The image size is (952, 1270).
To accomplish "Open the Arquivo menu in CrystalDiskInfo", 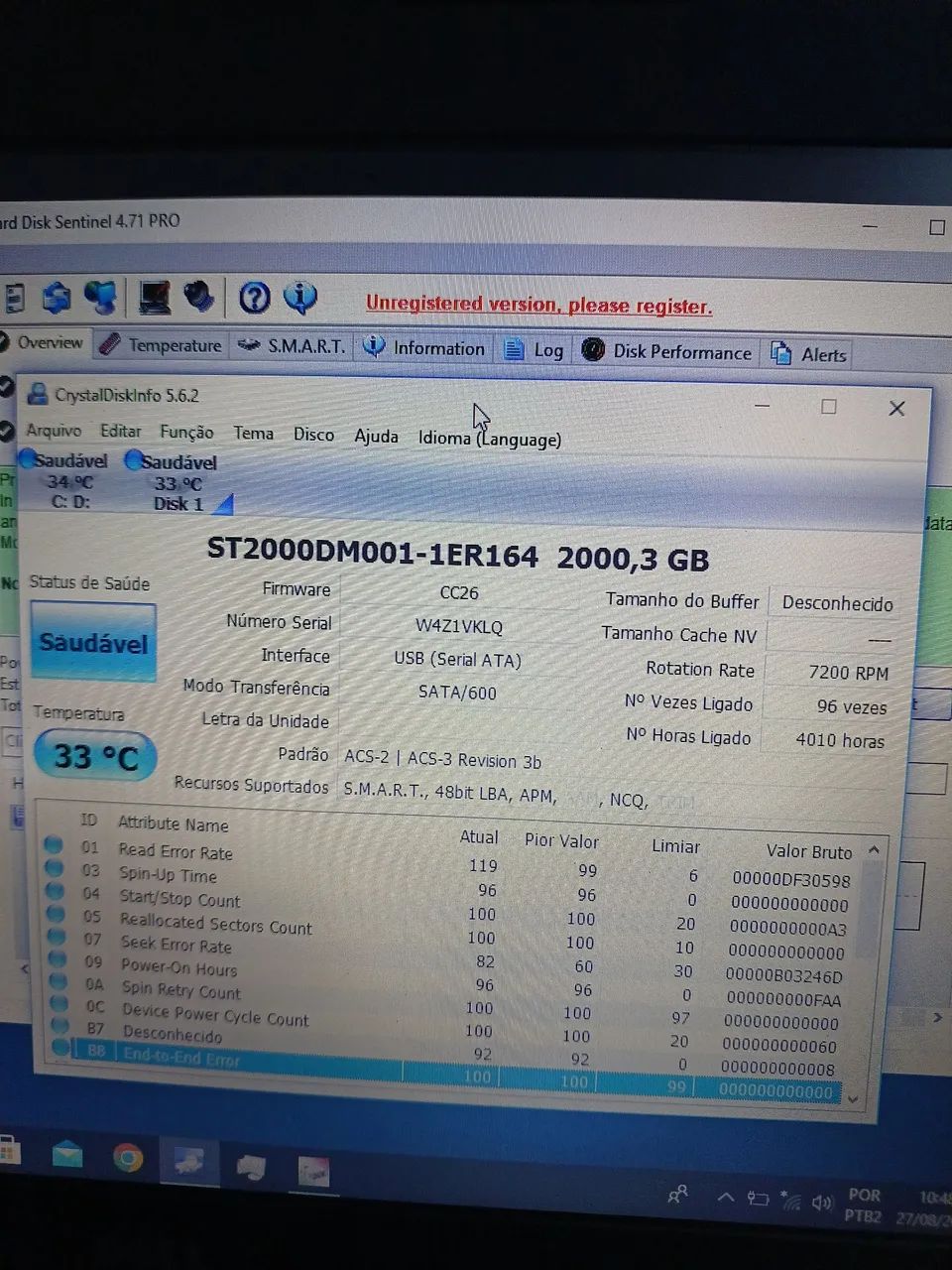I will [x=54, y=430].
